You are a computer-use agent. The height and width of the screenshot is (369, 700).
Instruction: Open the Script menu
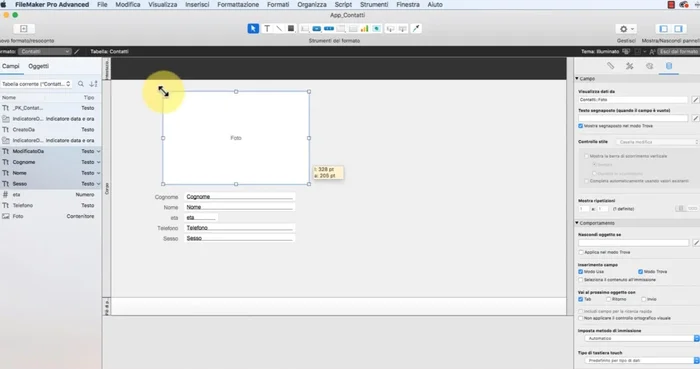click(x=343, y=4)
